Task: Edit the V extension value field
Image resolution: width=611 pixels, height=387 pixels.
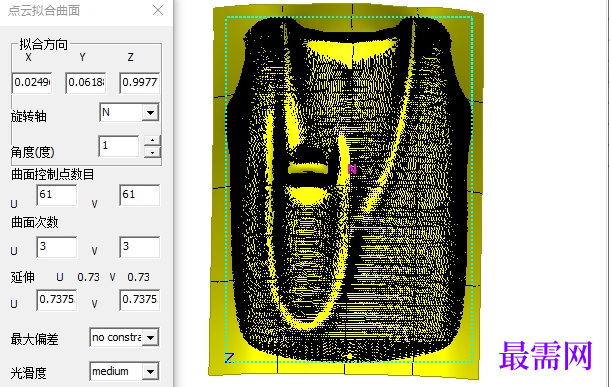Action: tap(140, 300)
